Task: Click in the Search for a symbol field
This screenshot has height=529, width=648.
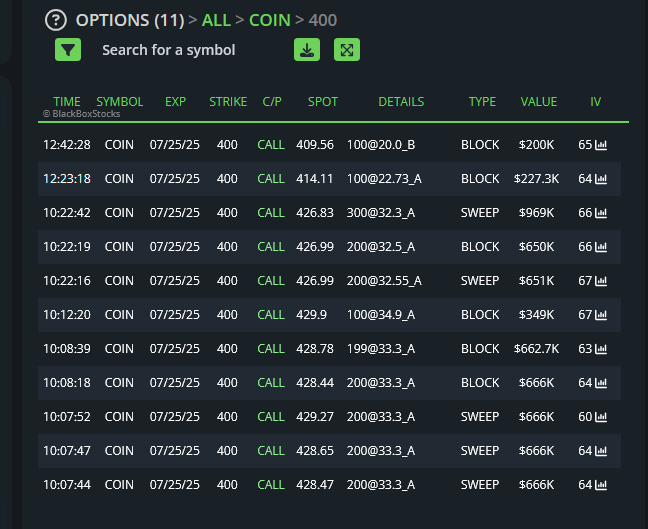Action: coord(169,50)
